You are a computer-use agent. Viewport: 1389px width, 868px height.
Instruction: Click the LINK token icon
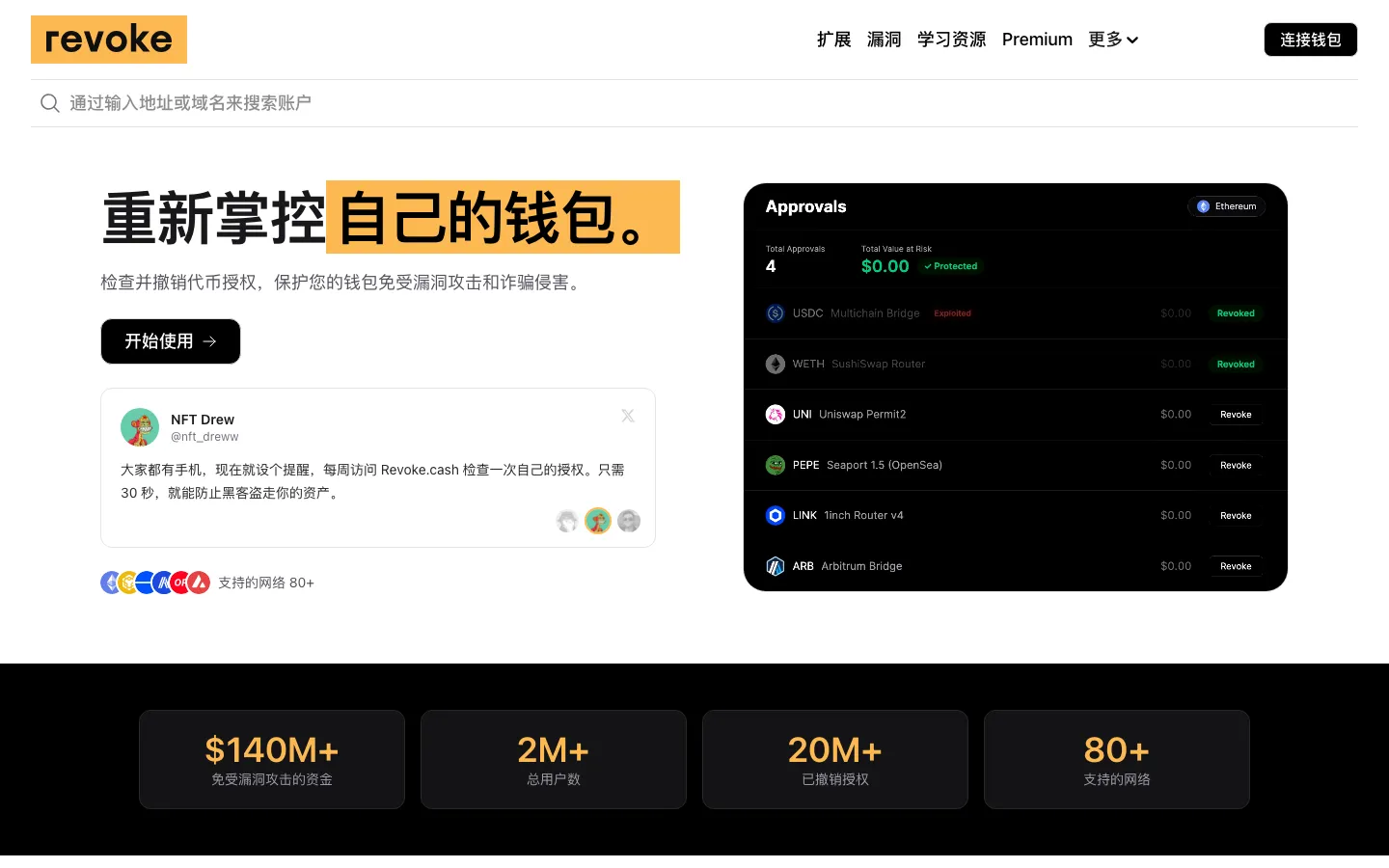click(776, 516)
